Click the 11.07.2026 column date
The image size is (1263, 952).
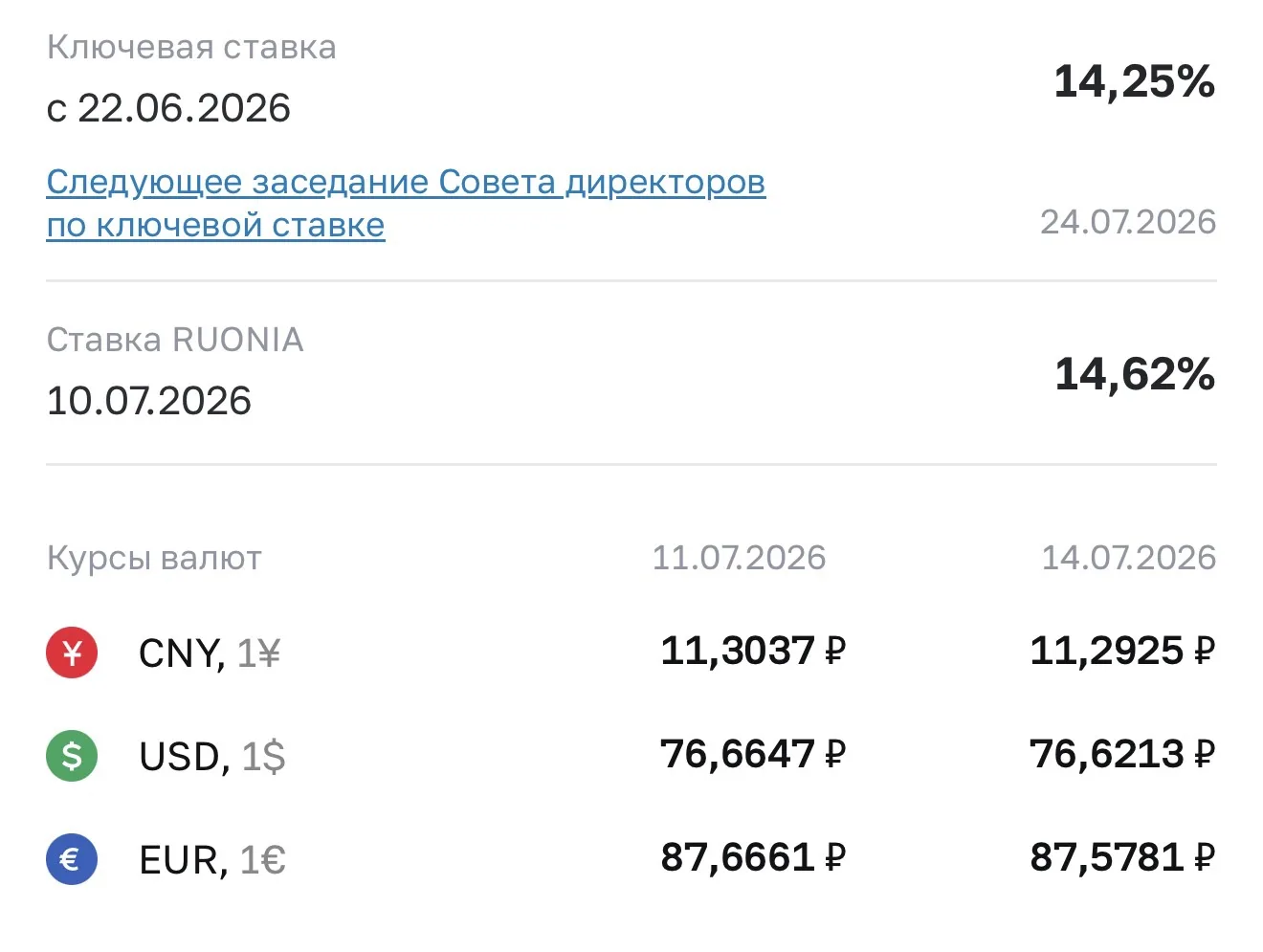point(739,558)
